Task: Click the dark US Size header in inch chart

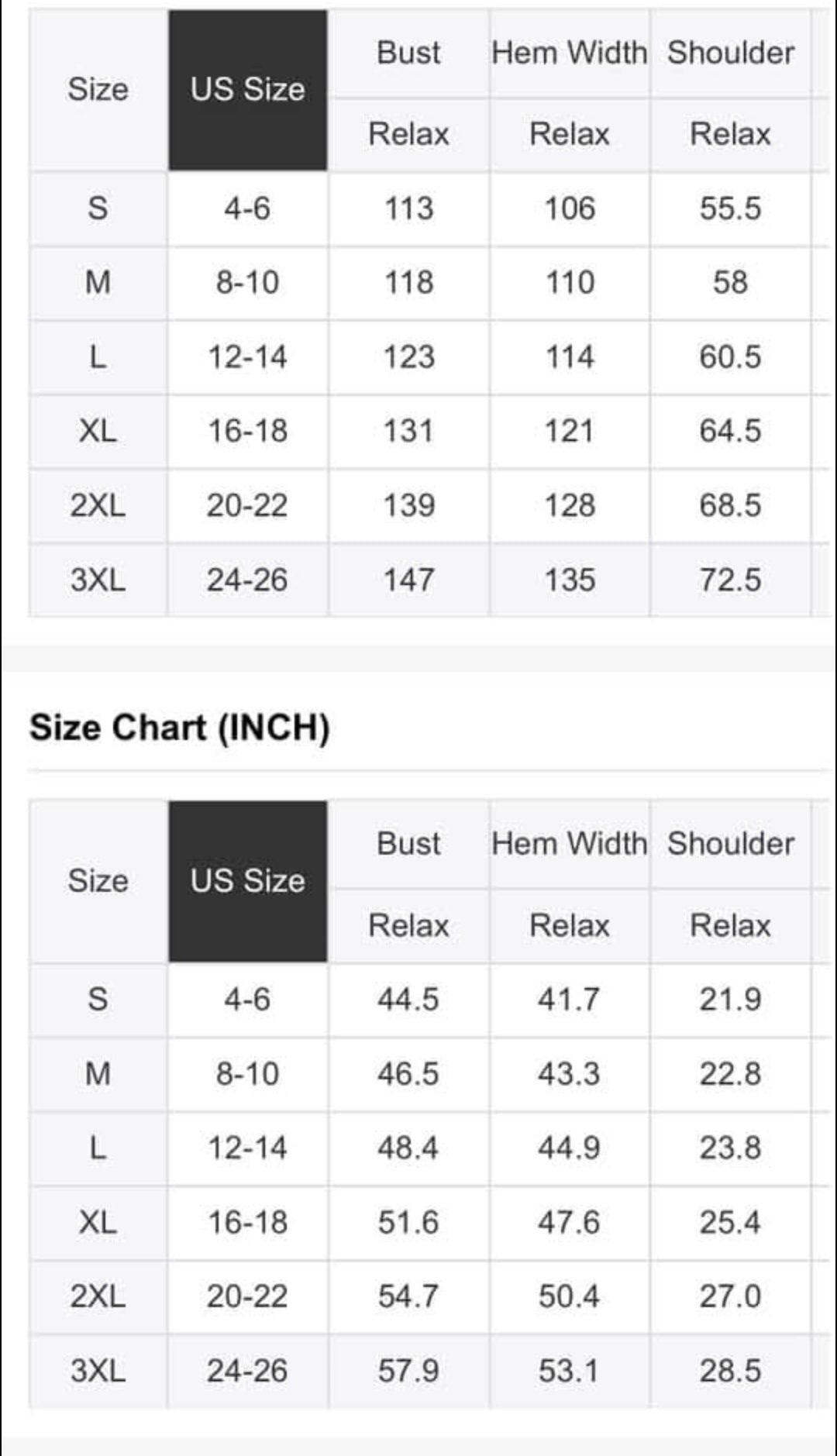Action: pos(248,881)
